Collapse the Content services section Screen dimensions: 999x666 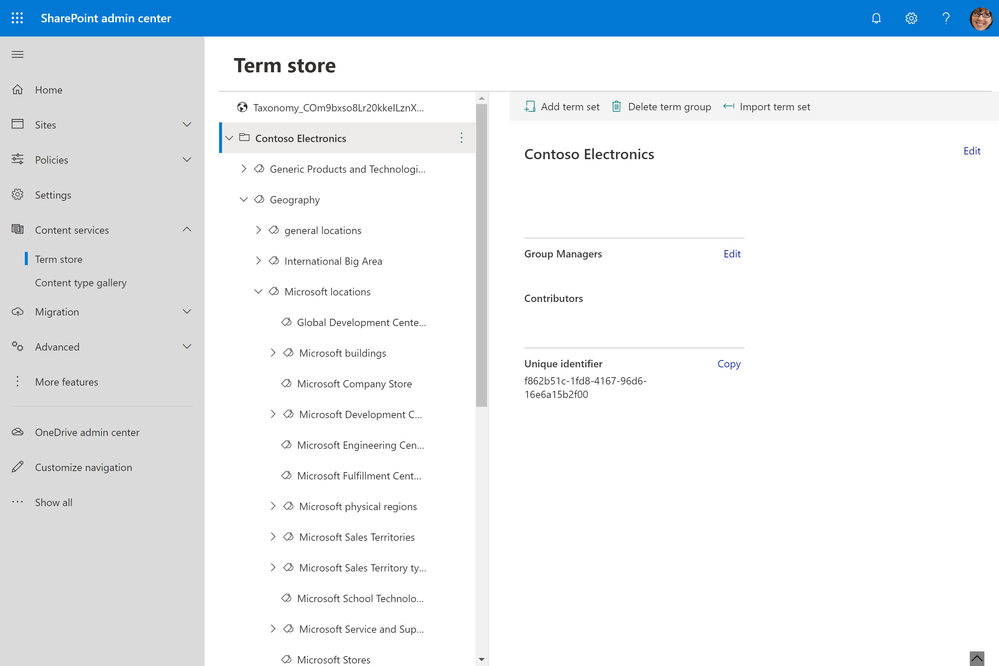[x=187, y=230]
